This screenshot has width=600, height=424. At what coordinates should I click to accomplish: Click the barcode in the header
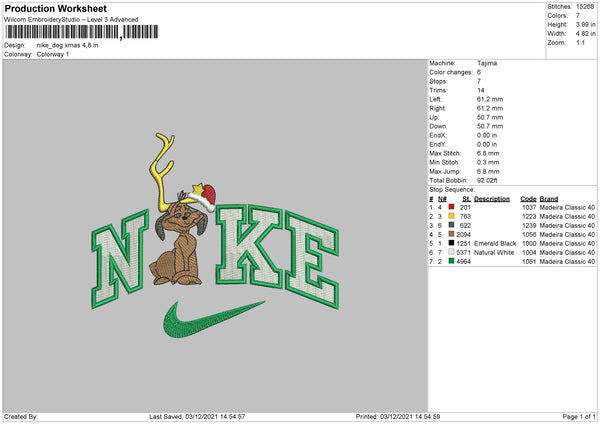tap(81, 32)
